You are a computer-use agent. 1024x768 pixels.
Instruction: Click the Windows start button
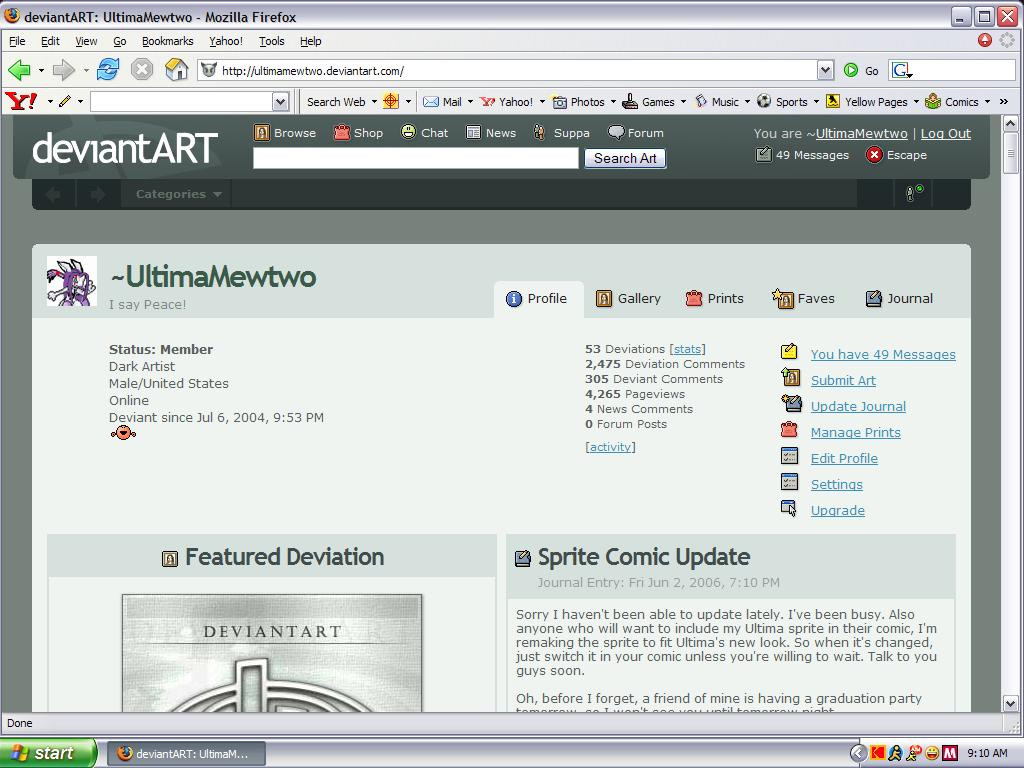(x=48, y=753)
